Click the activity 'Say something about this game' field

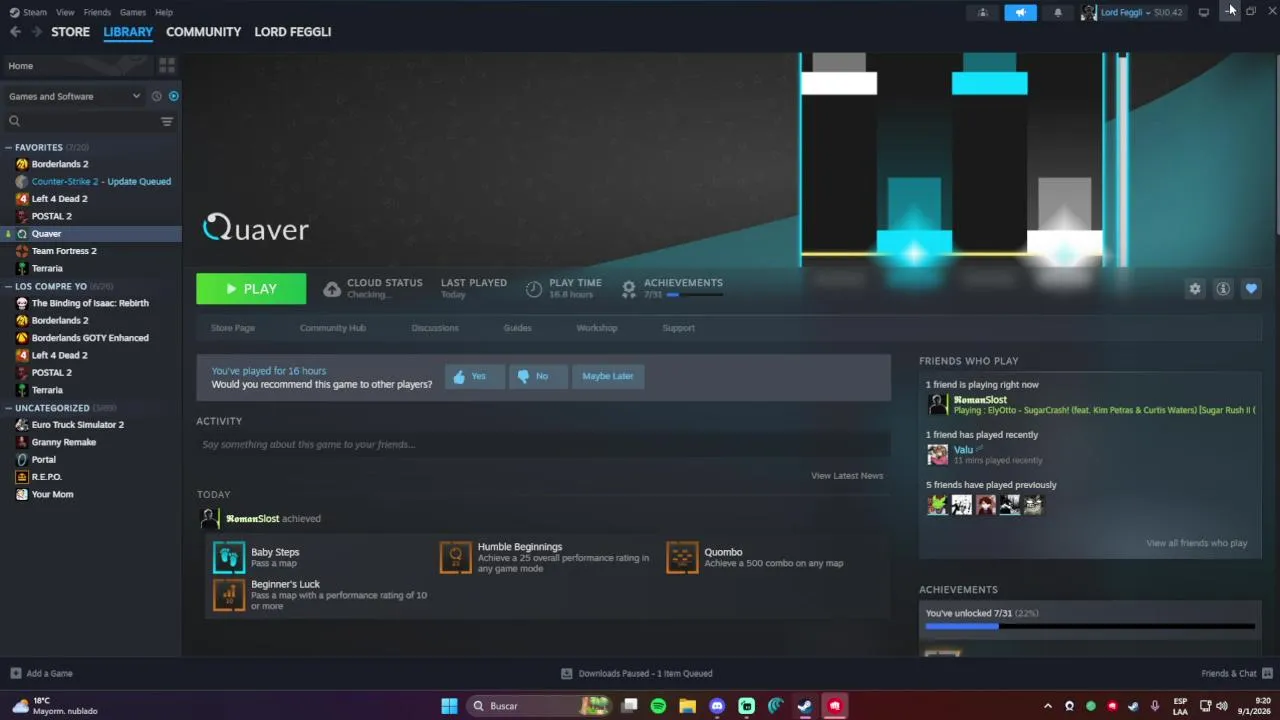pyautogui.click(x=543, y=445)
